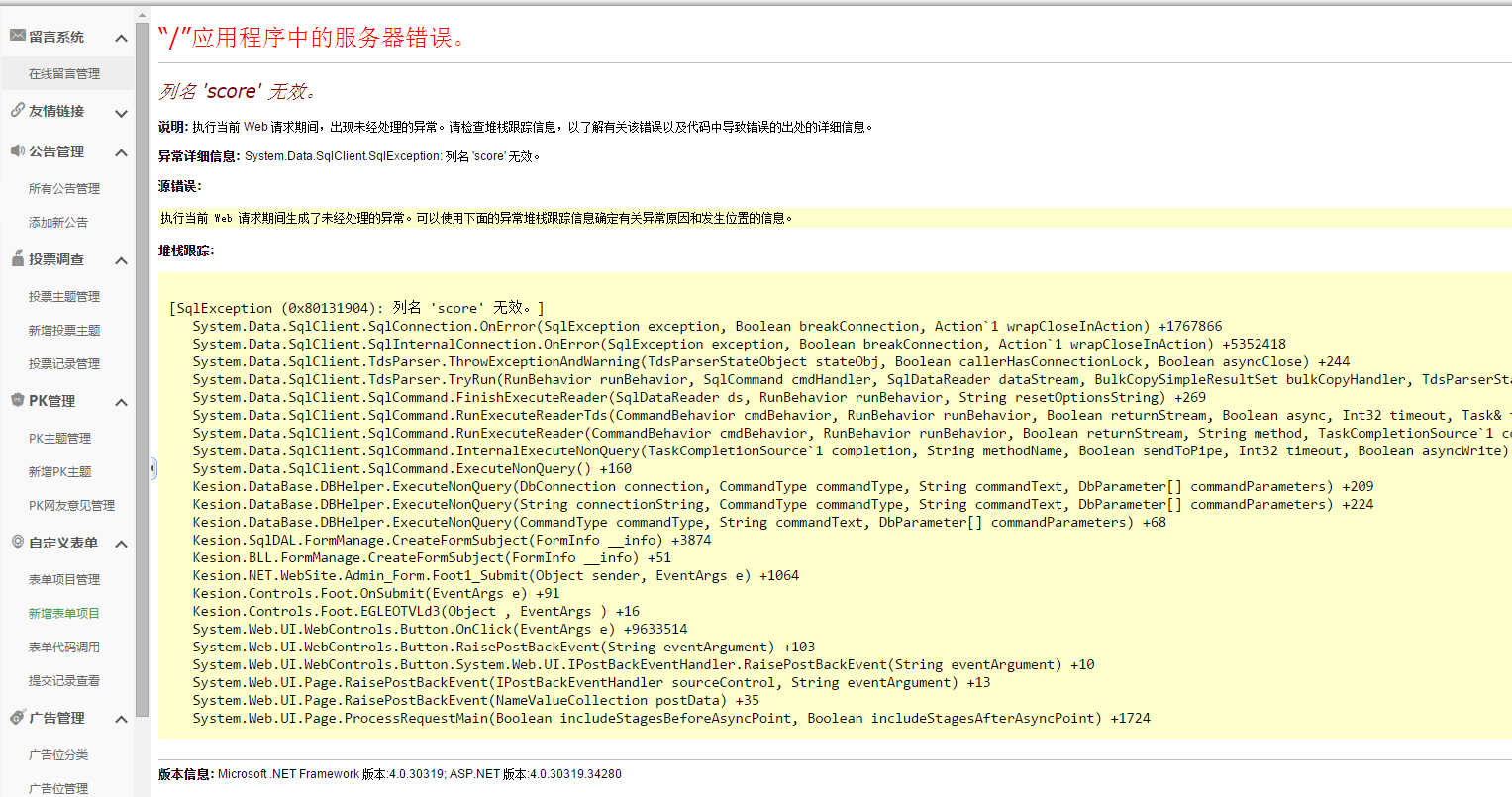Image resolution: width=1512 pixels, height=797 pixels.
Task: Collapse the 投票调查 section chevron
Action: click(x=121, y=260)
